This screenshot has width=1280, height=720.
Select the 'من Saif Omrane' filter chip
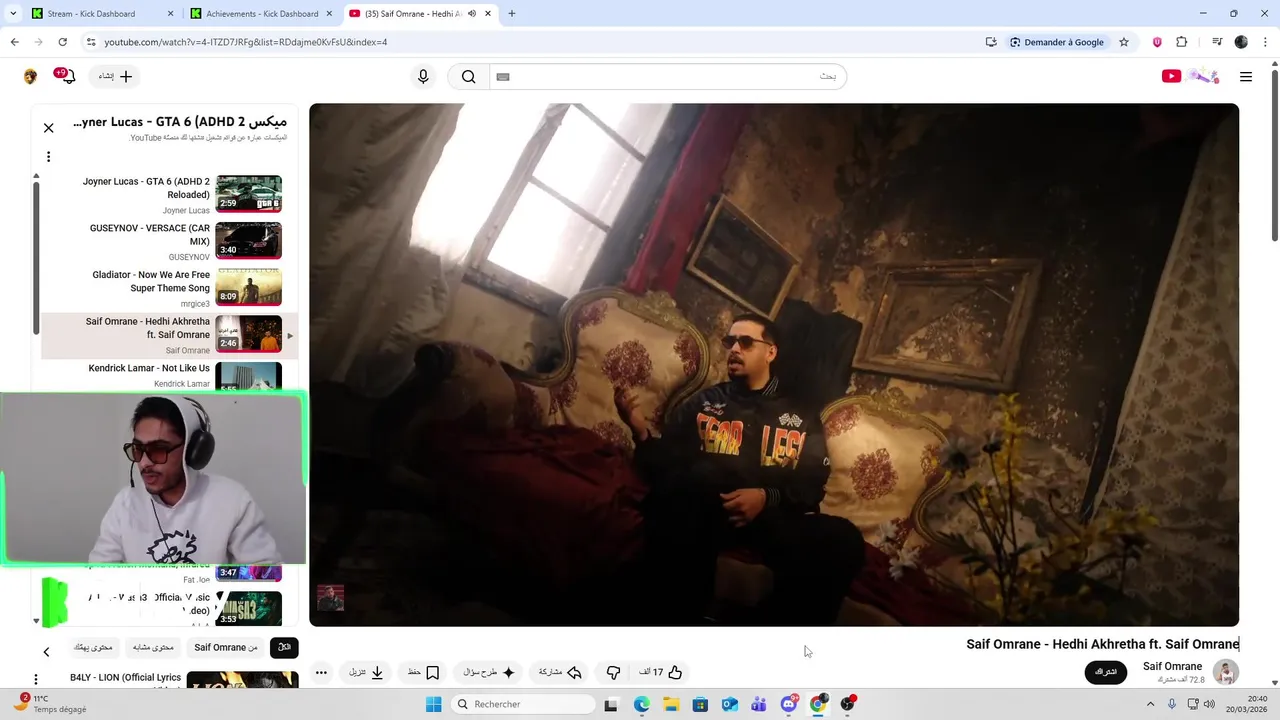click(x=226, y=647)
